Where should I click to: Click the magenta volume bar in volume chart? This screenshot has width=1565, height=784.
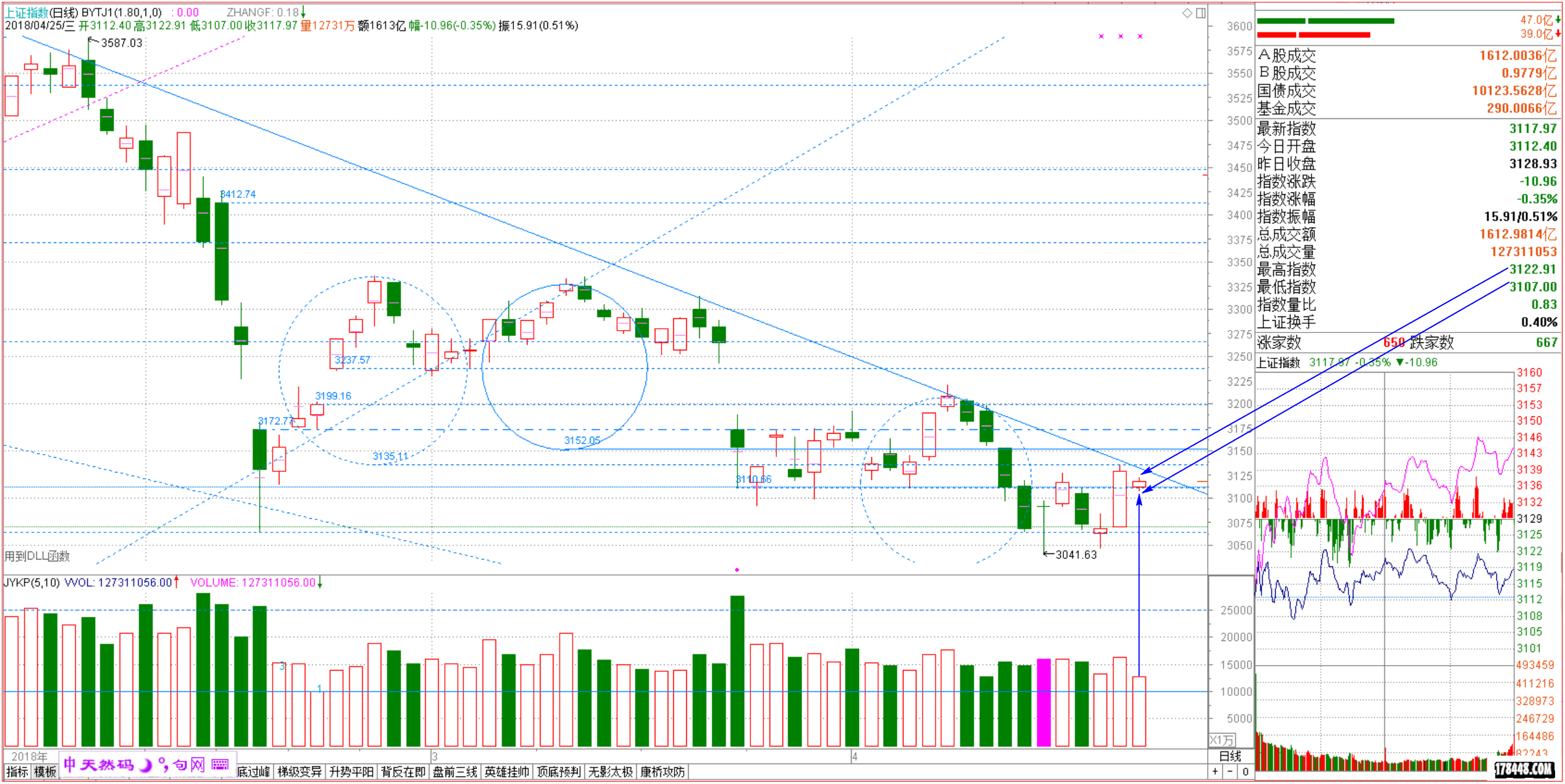pos(1044,703)
